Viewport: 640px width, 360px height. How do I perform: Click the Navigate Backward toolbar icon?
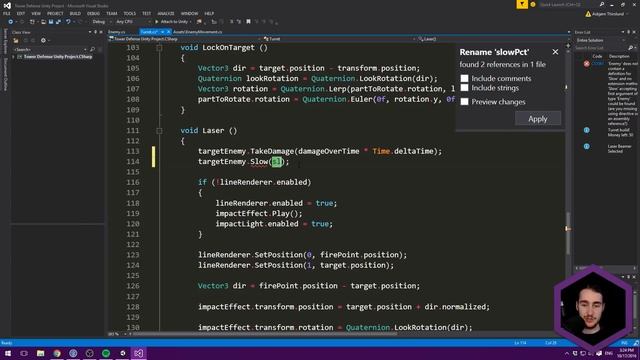(11, 22)
